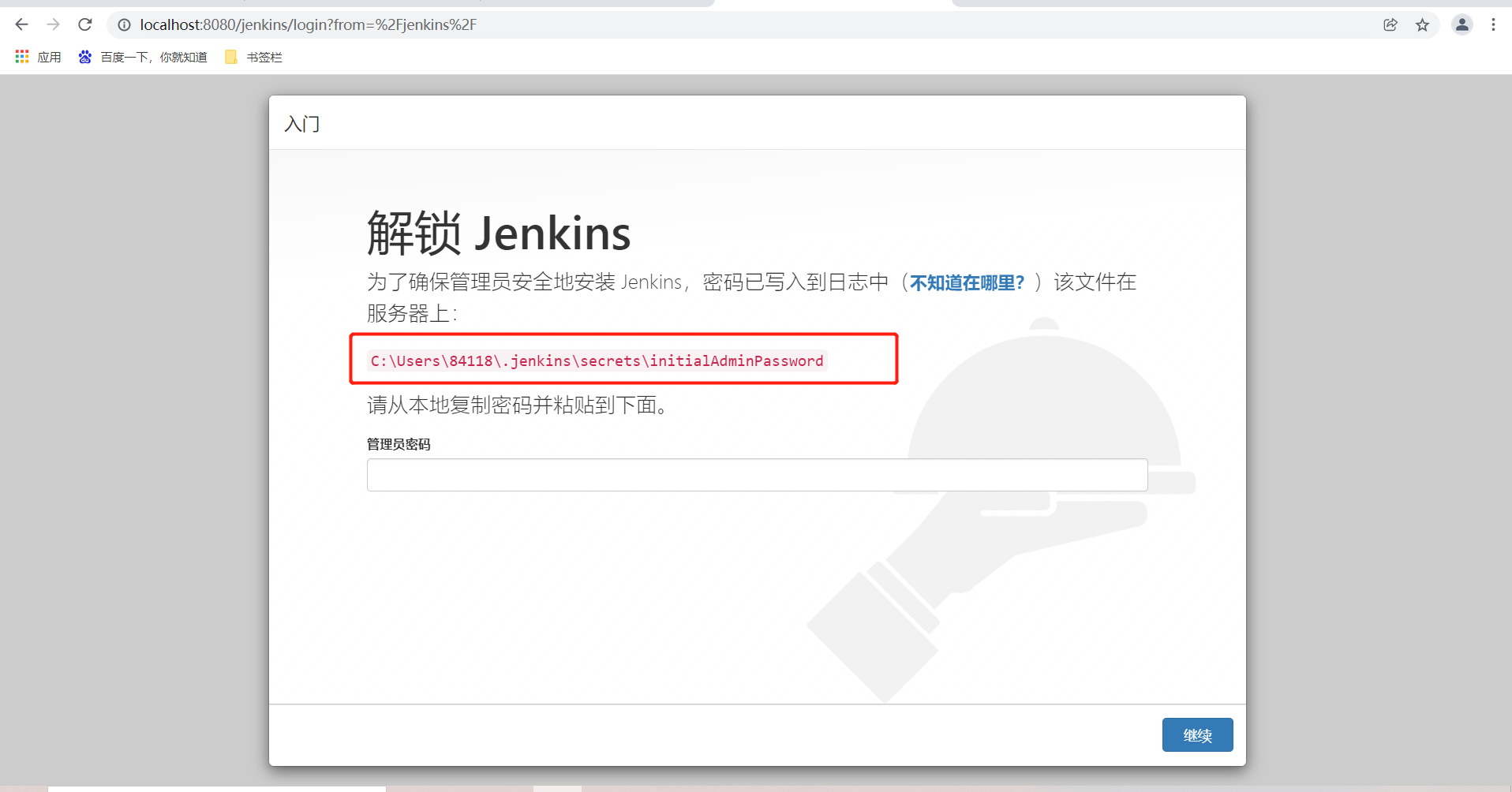Viewport: 1512px width, 792px height.
Task: Open the 应用 apps shortcut
Action: click(38, 57)
